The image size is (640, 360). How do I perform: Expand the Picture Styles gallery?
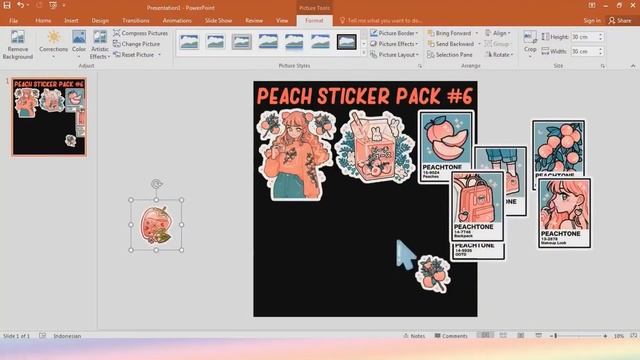[364, 53]
